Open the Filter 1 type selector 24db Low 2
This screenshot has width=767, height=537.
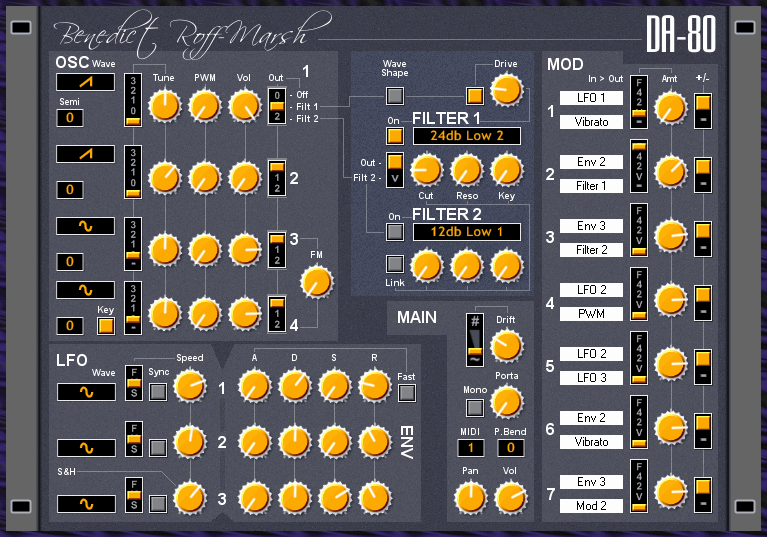(x=467, y=135)
